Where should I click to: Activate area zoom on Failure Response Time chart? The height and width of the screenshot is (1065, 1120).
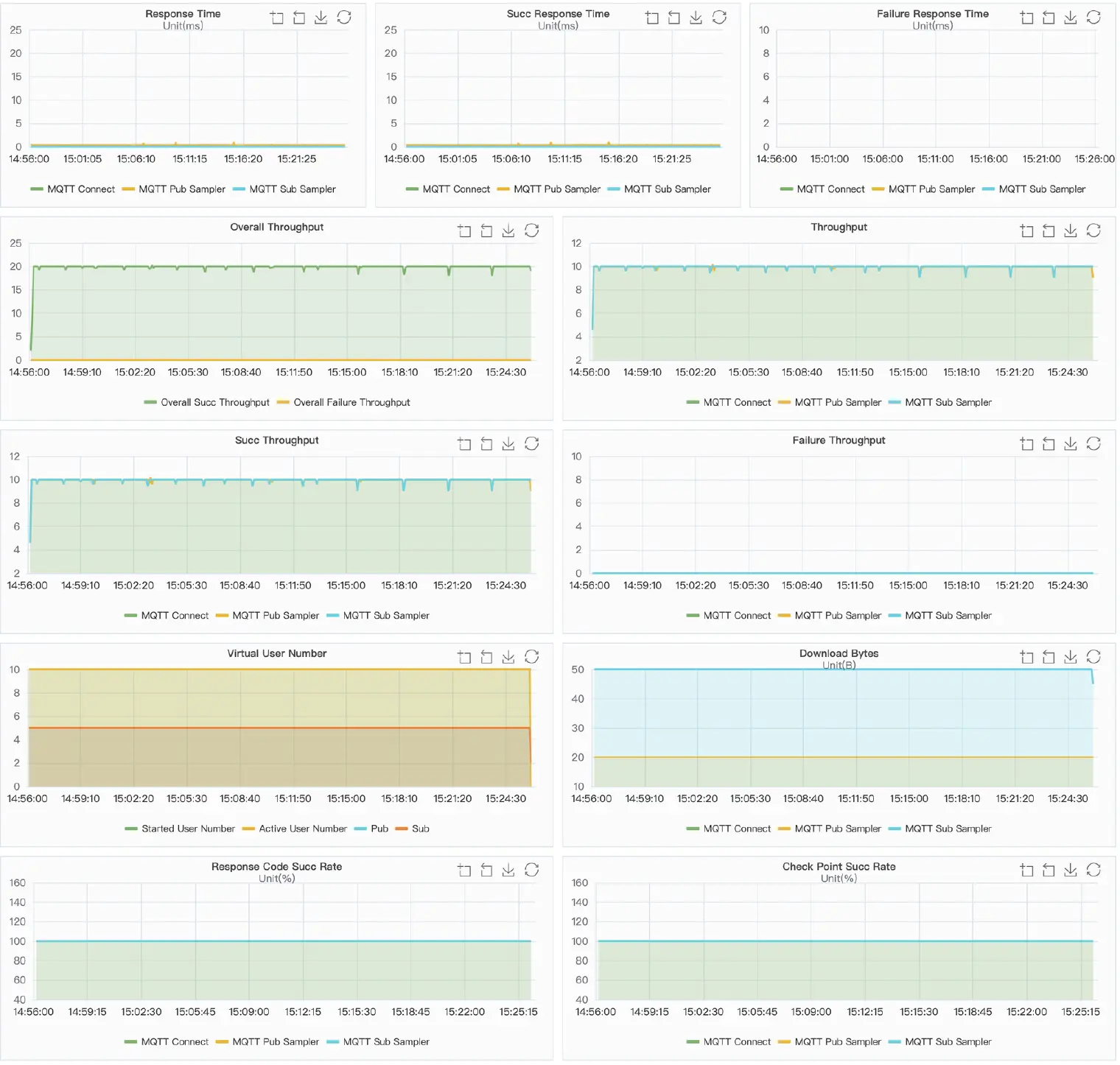1027,18
